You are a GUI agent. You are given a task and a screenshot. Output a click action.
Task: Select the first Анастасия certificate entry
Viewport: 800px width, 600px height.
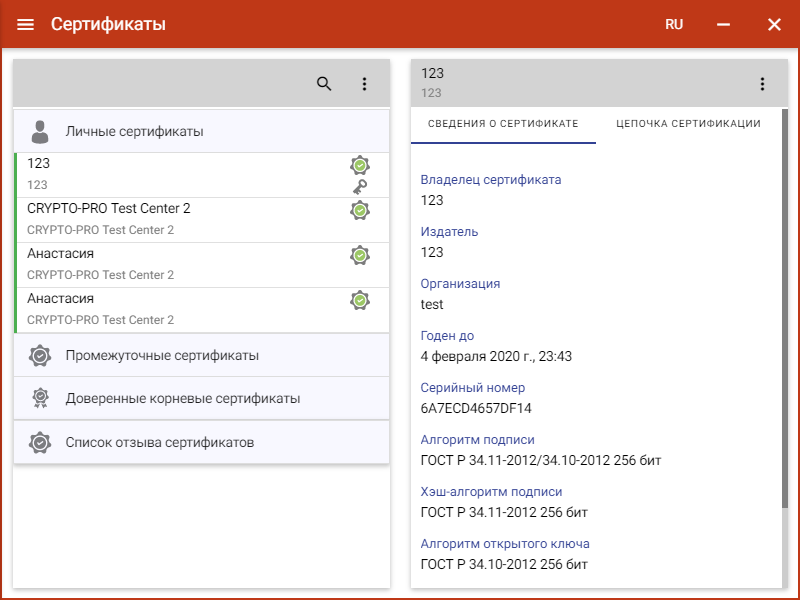(x=180, y=264)
